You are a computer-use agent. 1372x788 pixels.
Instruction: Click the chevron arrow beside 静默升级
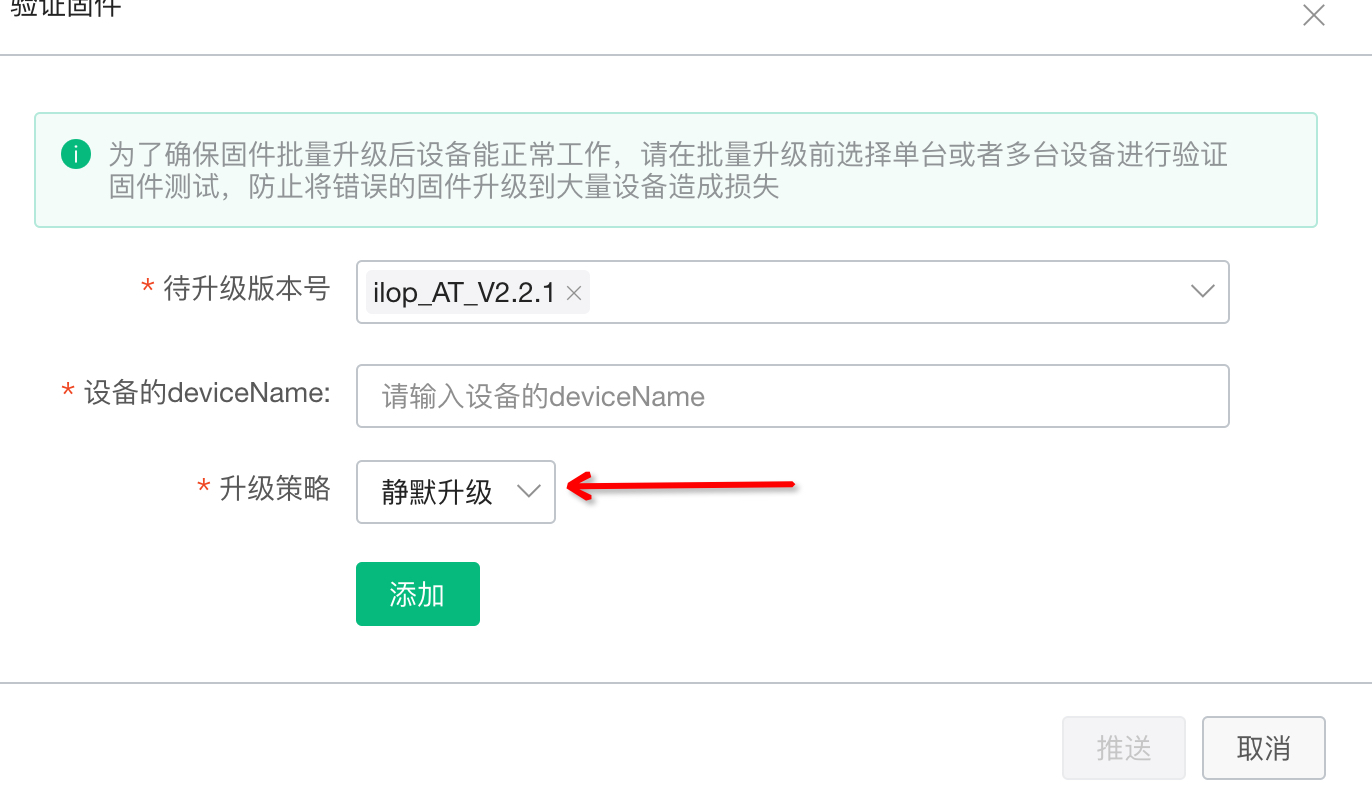(527, 491)
